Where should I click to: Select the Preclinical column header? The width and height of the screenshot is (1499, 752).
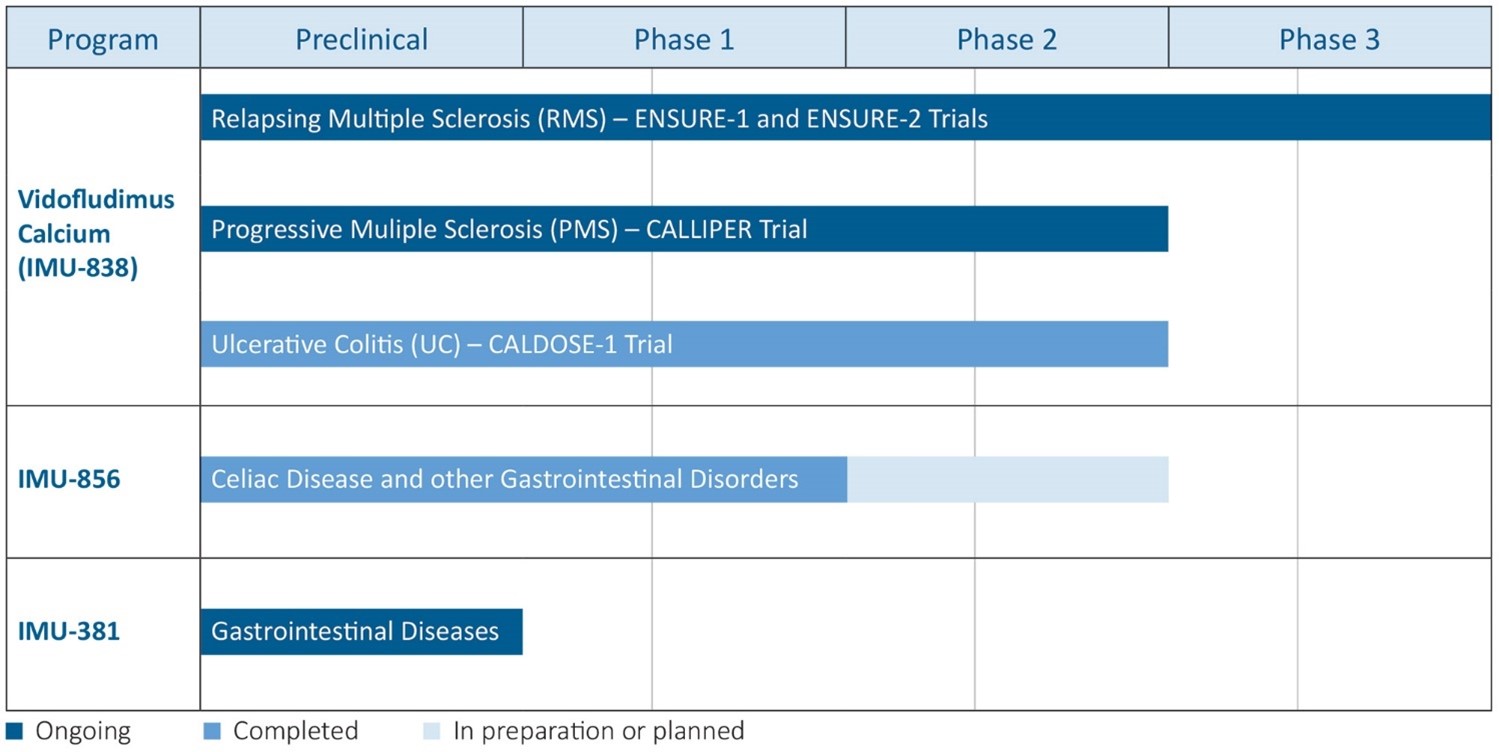[361, 40]
